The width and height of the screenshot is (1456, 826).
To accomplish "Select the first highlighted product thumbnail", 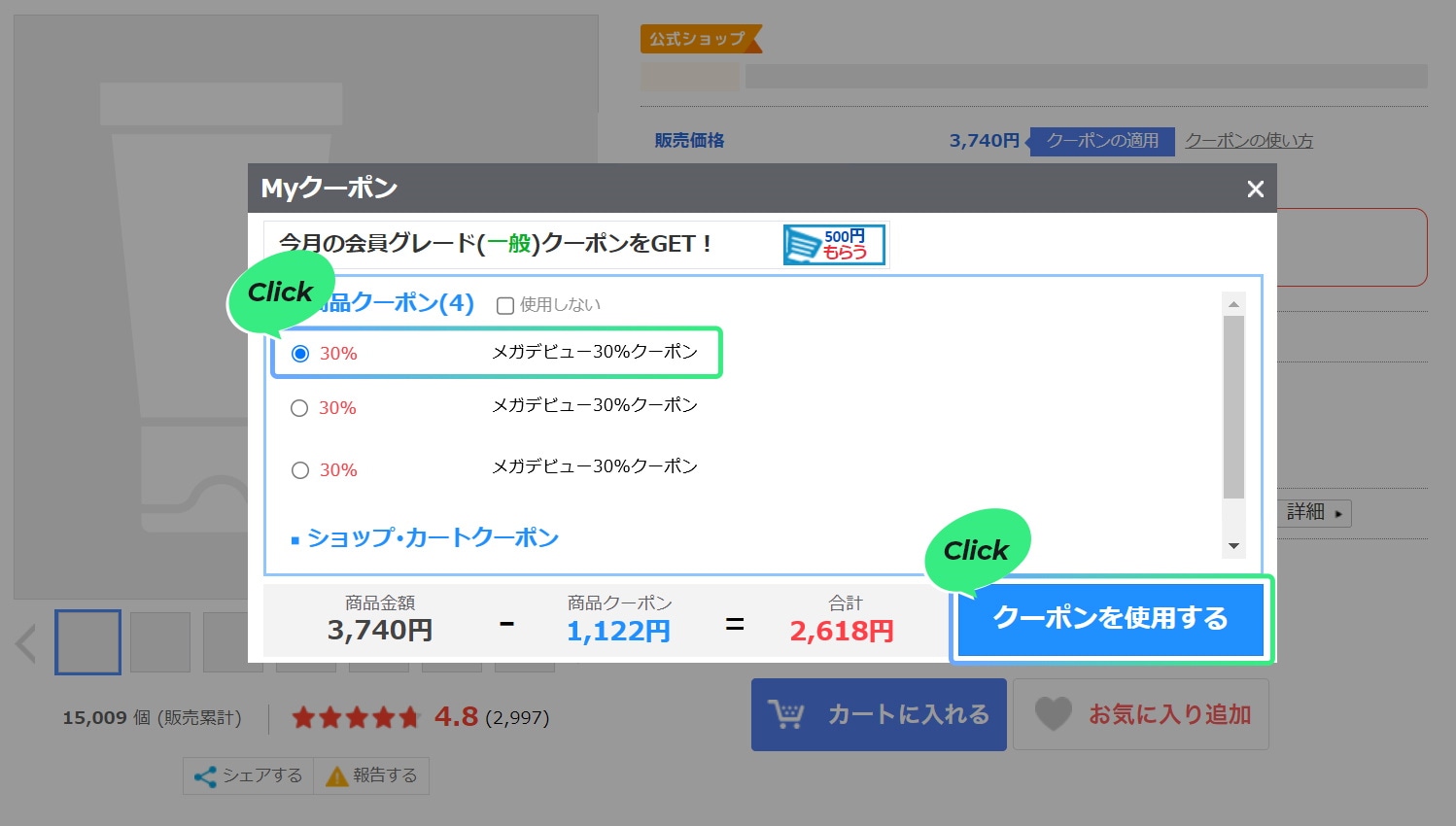I will tap(87, 642).
